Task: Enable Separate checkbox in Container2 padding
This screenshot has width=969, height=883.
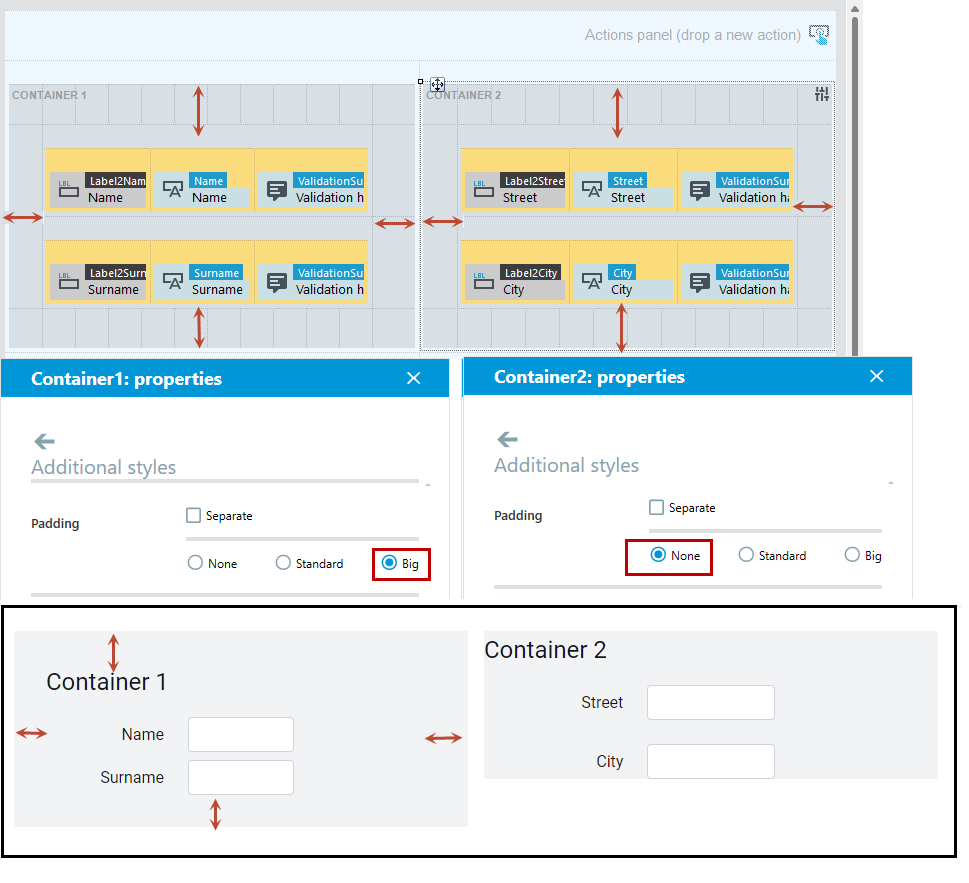Action: coord(656,507)
